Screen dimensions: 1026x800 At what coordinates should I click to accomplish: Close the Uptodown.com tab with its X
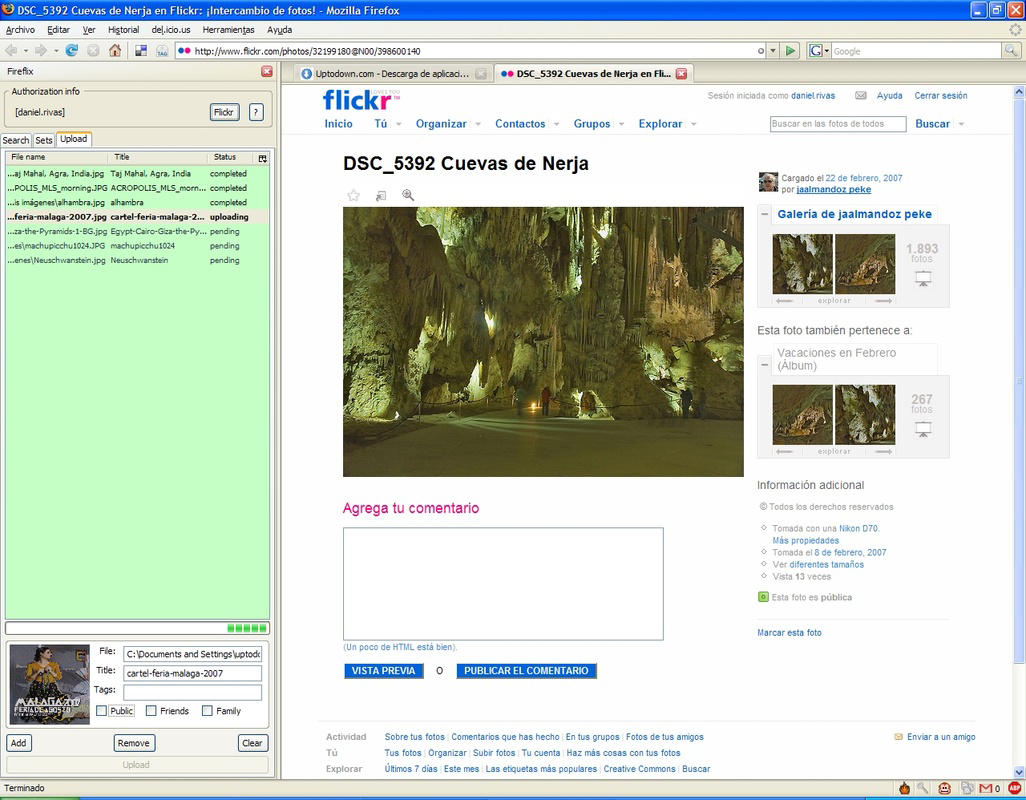(481, 74)
